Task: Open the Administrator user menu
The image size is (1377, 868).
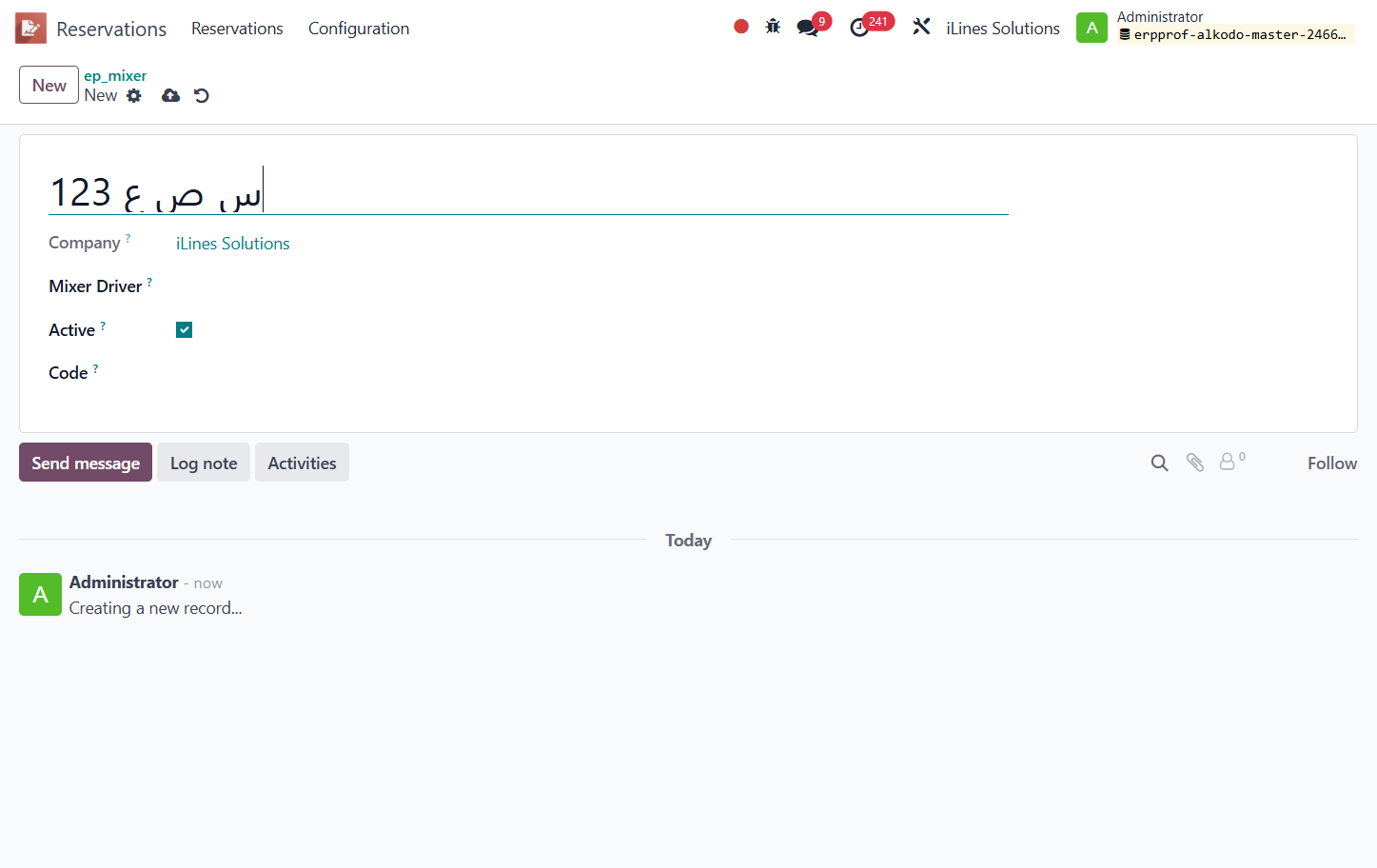Action: (1215, 28)
